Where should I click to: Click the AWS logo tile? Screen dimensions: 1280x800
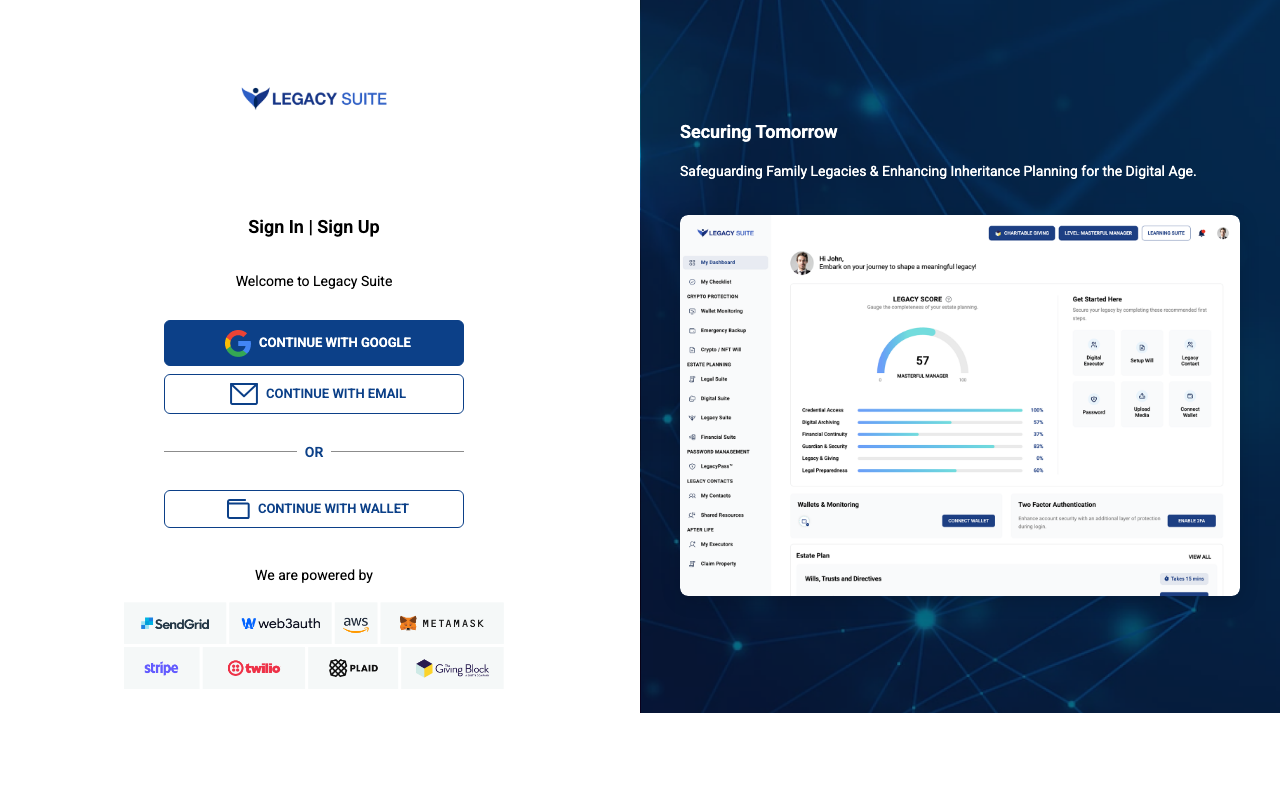pyautogui.click(x=356, y=623)
